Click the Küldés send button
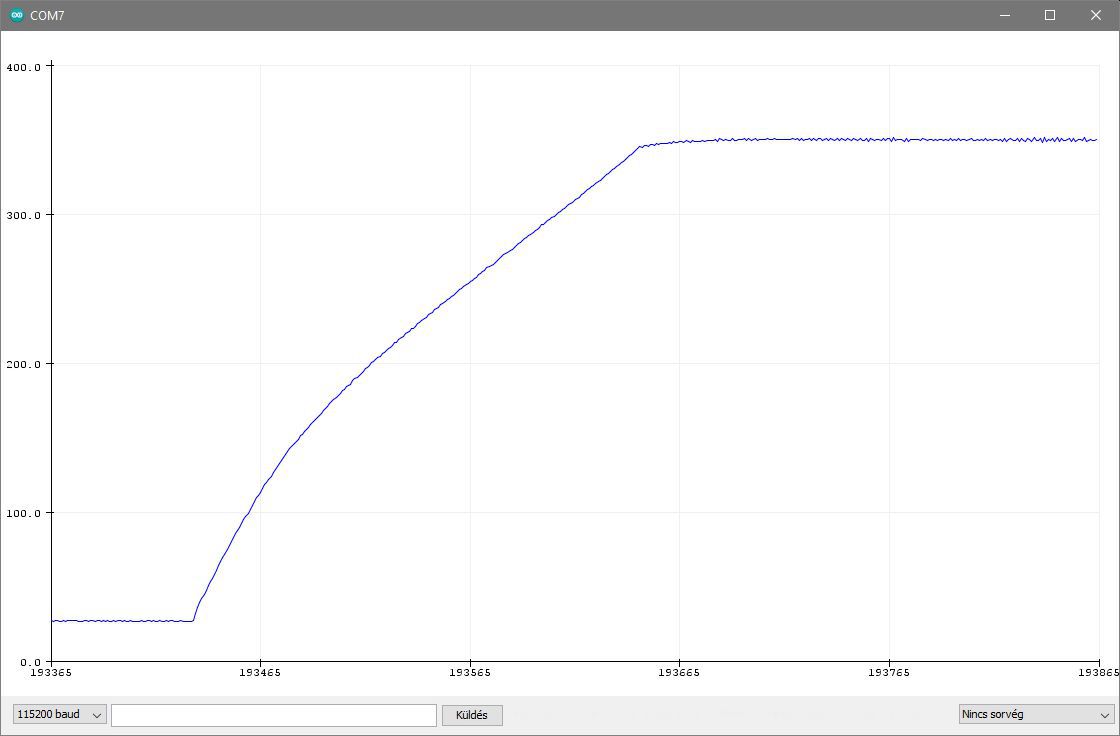 tap(472, 715)
